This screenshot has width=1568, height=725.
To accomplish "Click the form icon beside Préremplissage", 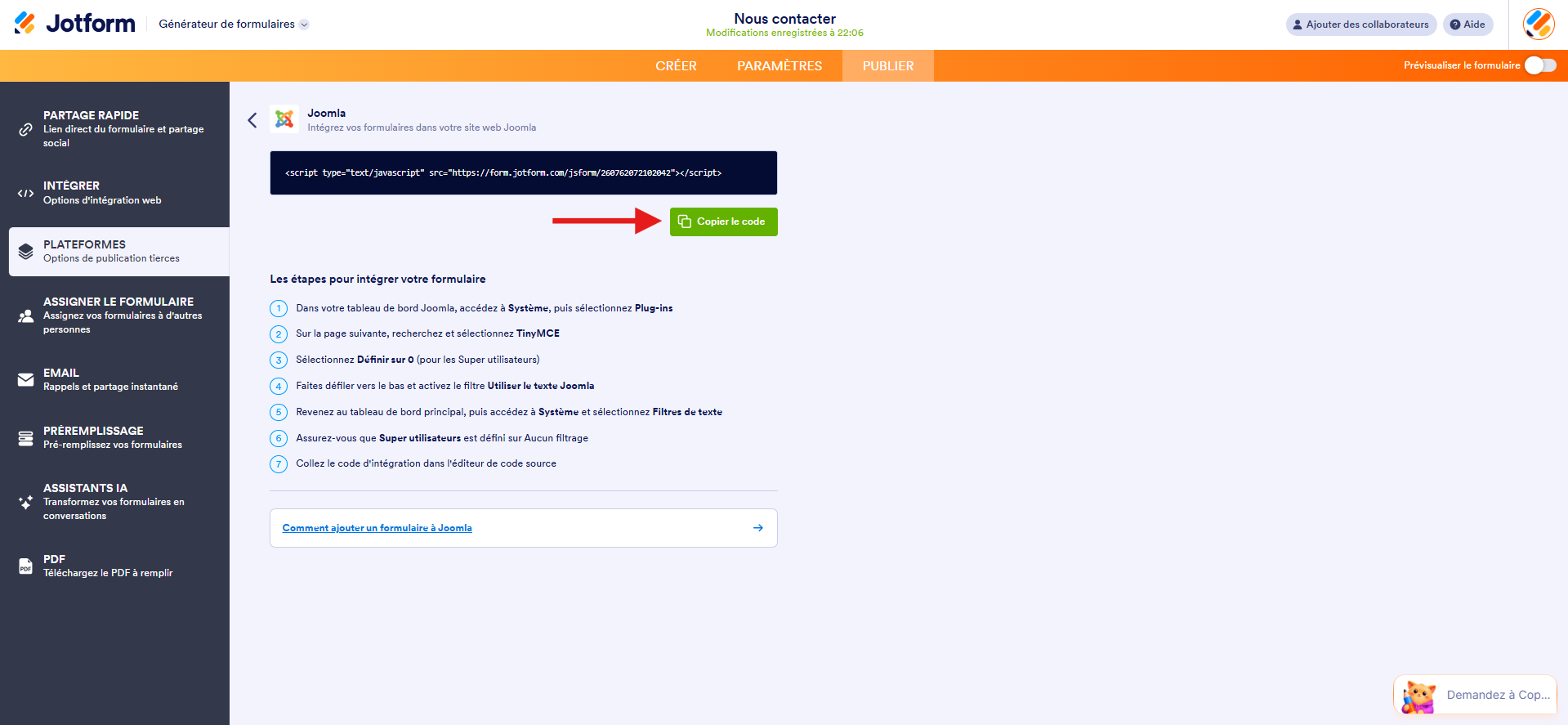I will pyautogui.click(x=26, y=438).
